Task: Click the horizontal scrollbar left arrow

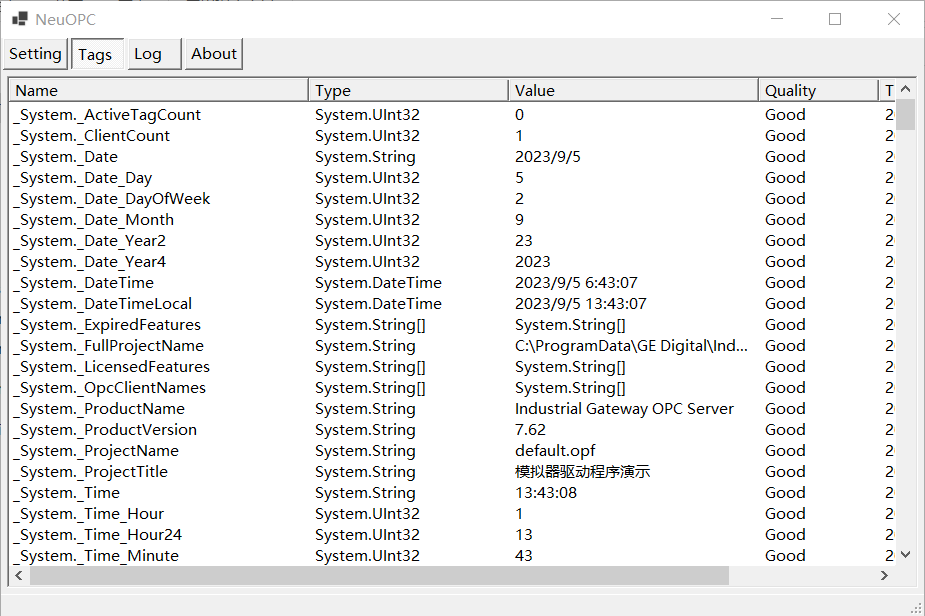Action: pos(18,575)
